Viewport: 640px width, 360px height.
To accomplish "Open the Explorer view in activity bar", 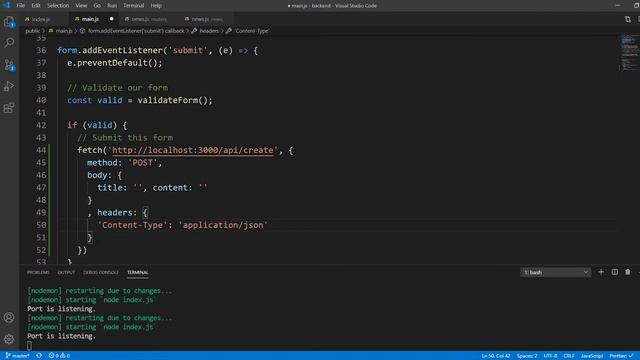I will [9, 21].
